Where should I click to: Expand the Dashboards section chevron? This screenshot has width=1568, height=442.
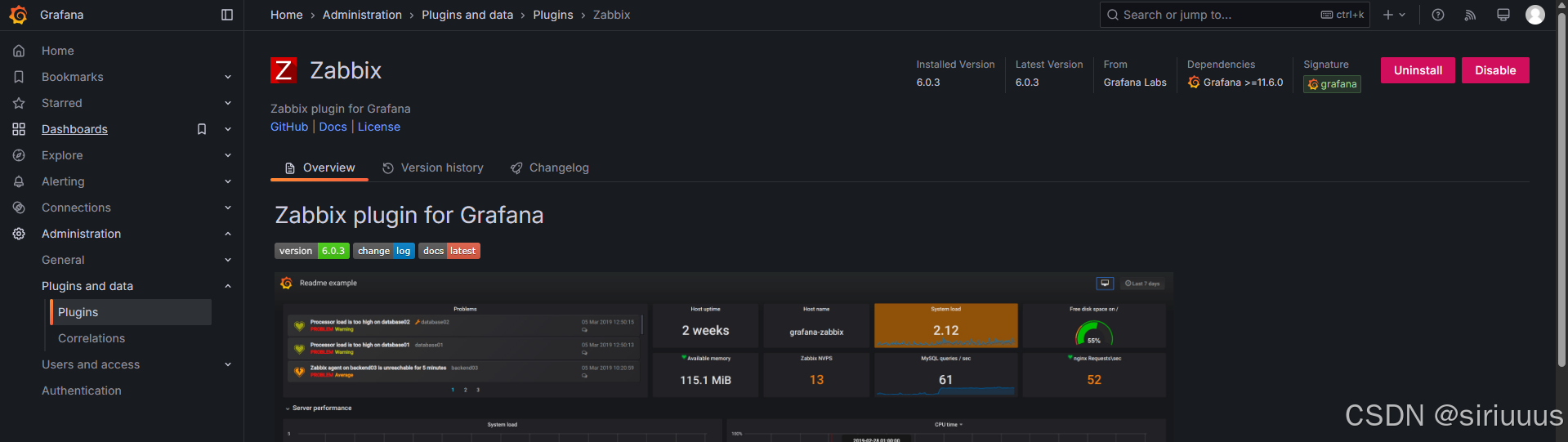click(x=228, y=129)
